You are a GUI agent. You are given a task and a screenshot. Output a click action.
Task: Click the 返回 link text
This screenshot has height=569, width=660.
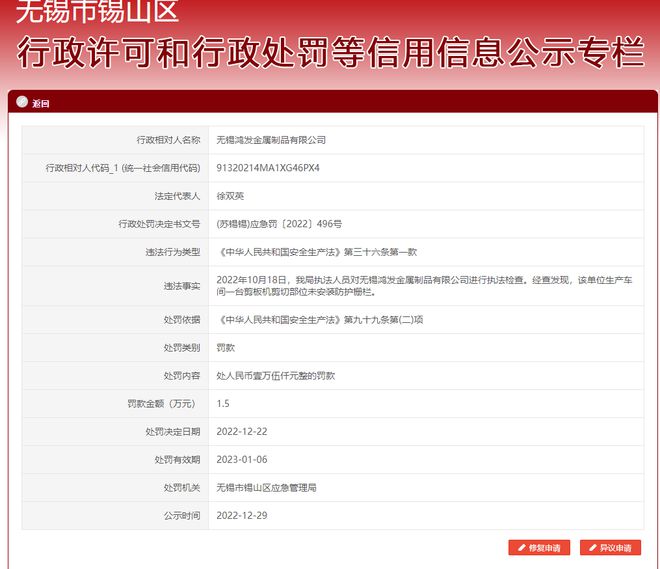point(40,103)
